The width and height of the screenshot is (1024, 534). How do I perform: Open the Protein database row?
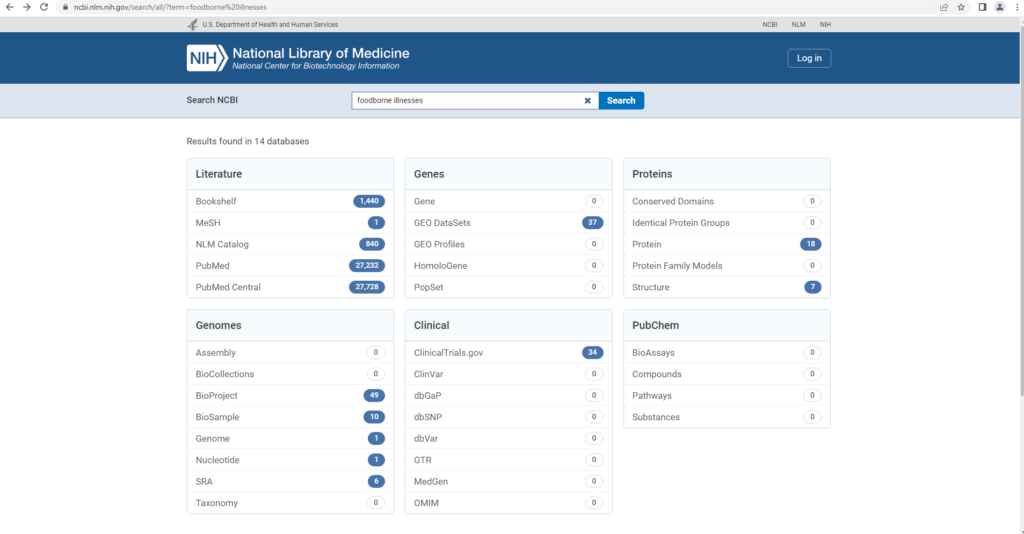pos(727,244)
